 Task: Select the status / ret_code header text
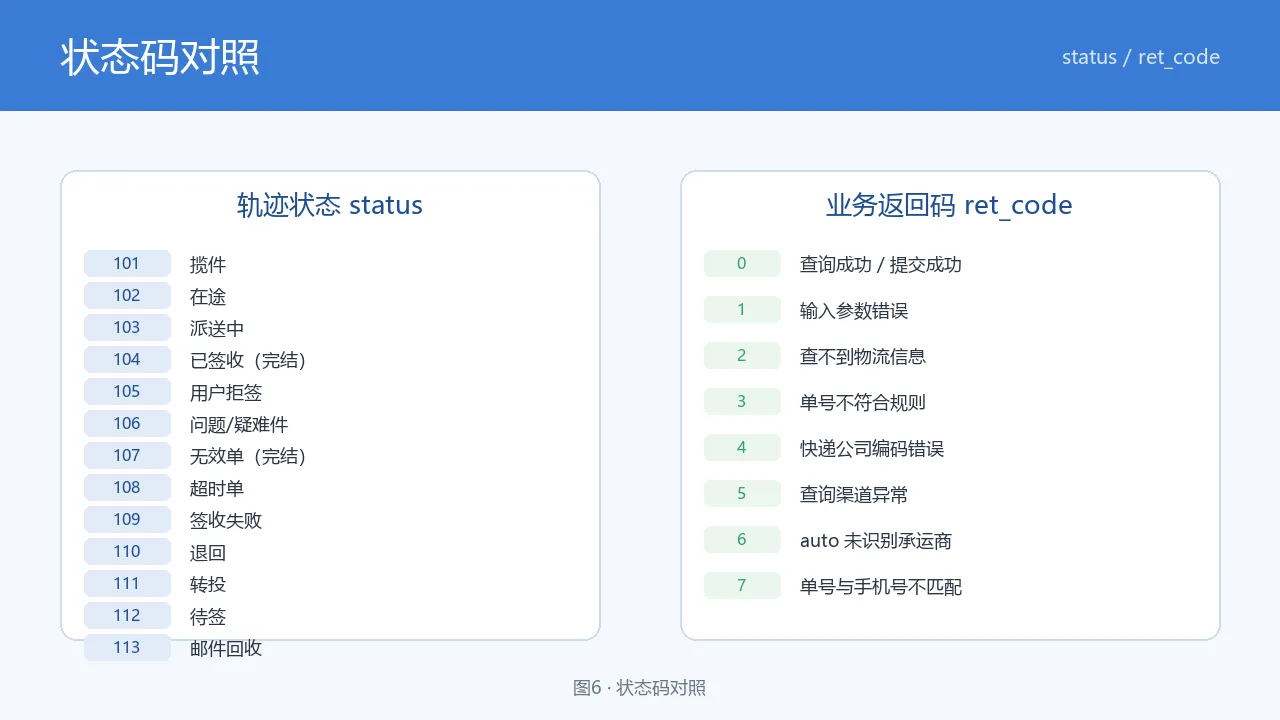click(x=1141, y=57)
